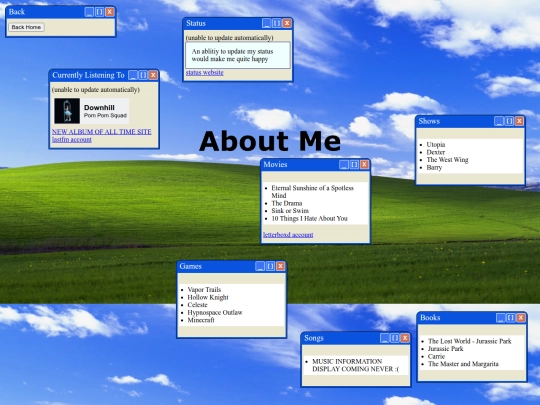Select The Lost World - Jurassic Park
Screen dimensions: 540x405
(x=470, y=341)
